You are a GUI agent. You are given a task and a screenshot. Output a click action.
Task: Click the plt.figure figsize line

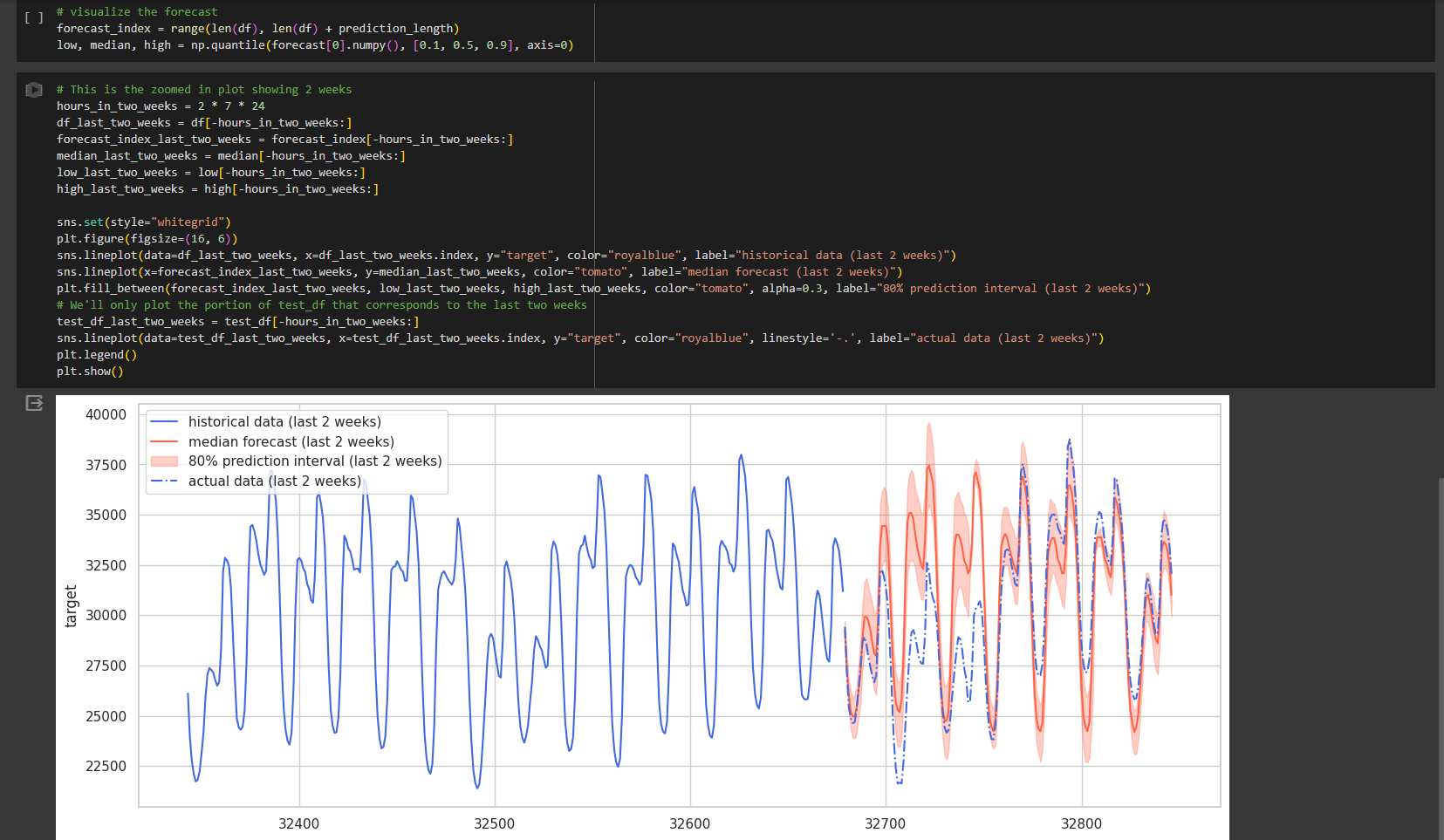tap(147, 238)
